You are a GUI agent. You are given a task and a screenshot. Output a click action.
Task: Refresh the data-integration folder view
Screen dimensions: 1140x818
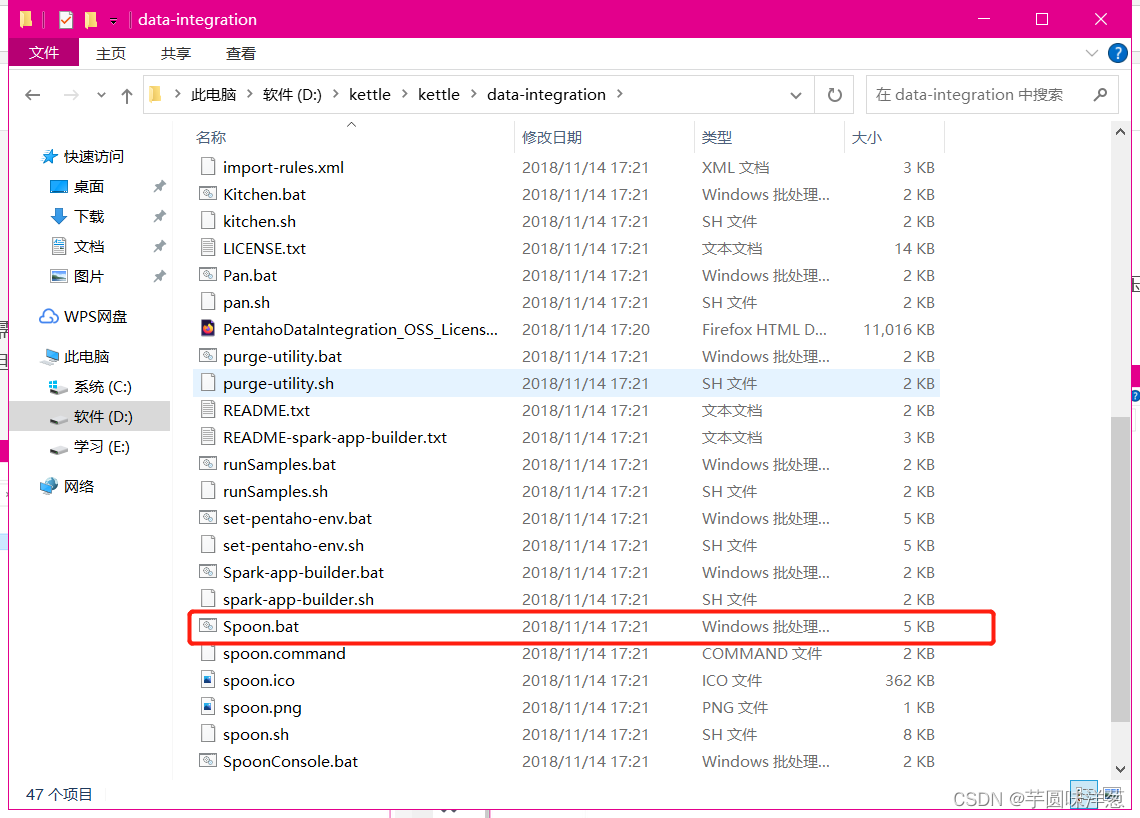[835, 95]
